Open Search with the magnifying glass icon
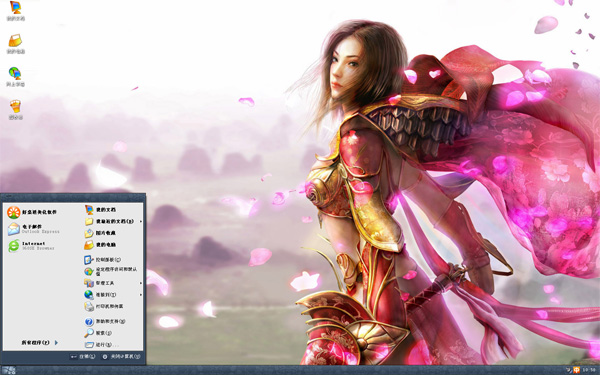Image resolution: width=600 pixels, height=375 pixels. click(98, 333)
